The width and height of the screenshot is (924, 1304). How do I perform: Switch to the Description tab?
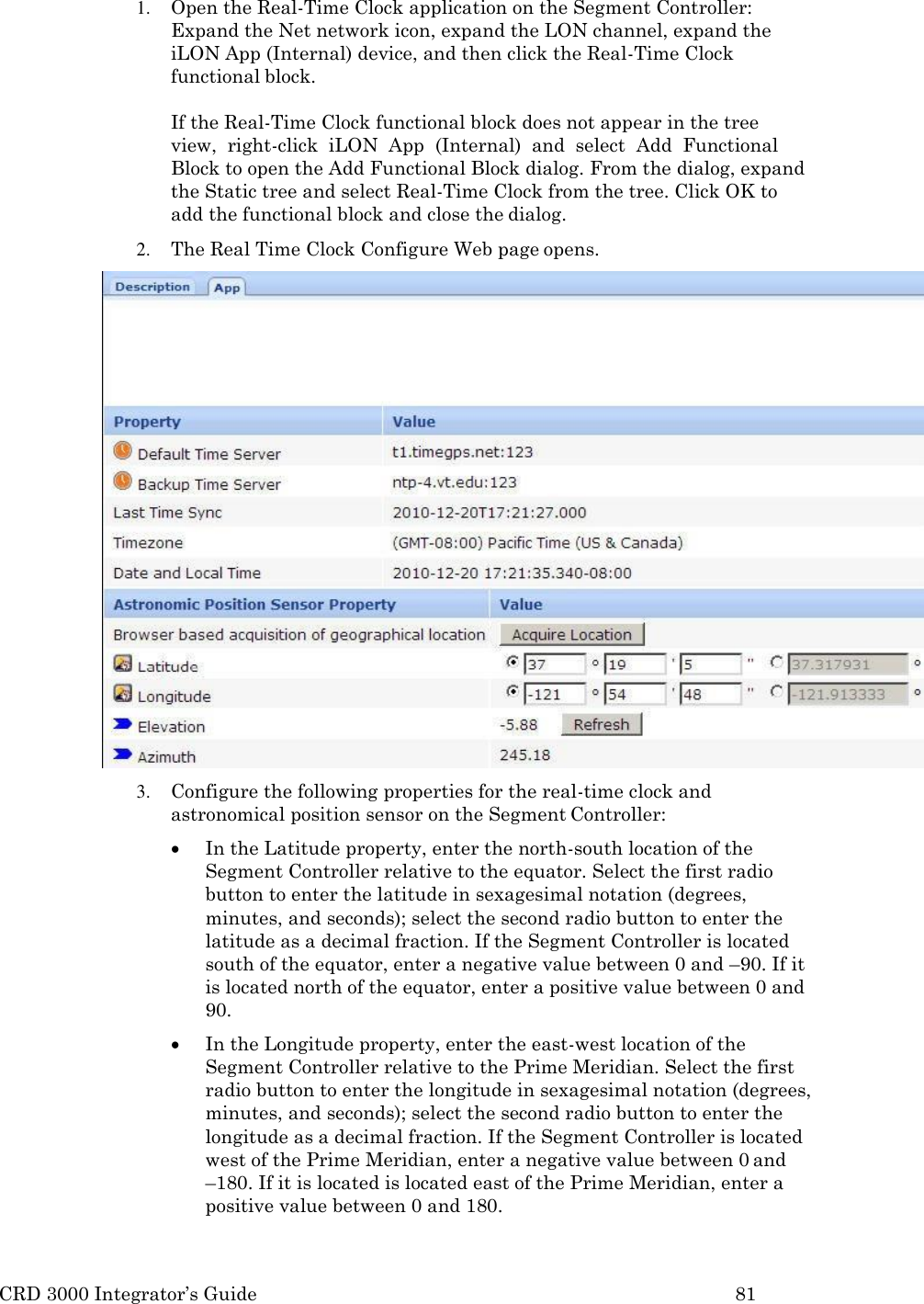(152, 287)
